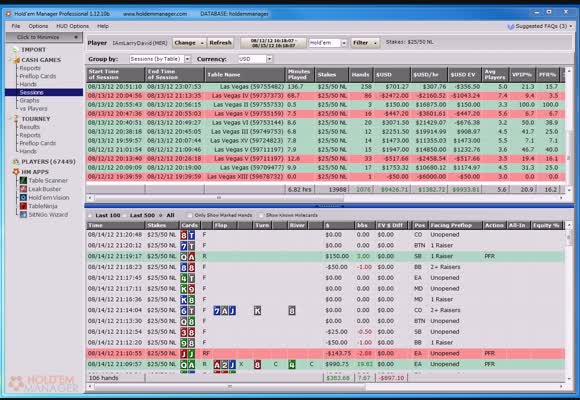This screenshot has width=580, height=400.
Task: Click the K turn card at 21:14:04
Action: [x=257, y=311]
